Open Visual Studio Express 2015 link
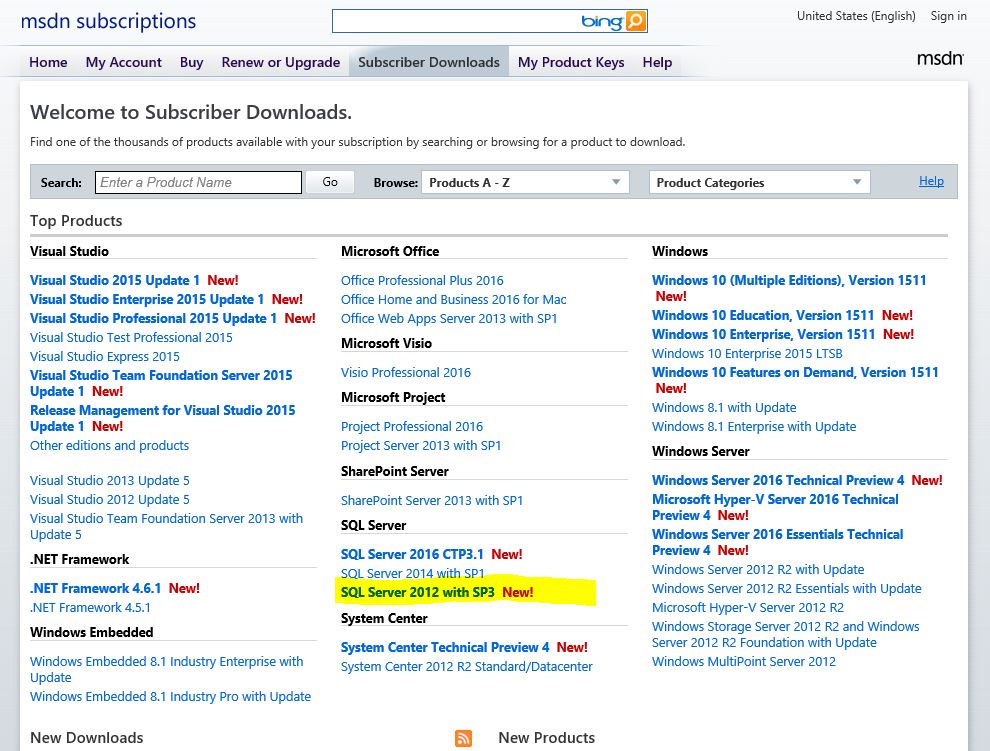The height and width of the screenshot is (751, 990). [105, 356]
